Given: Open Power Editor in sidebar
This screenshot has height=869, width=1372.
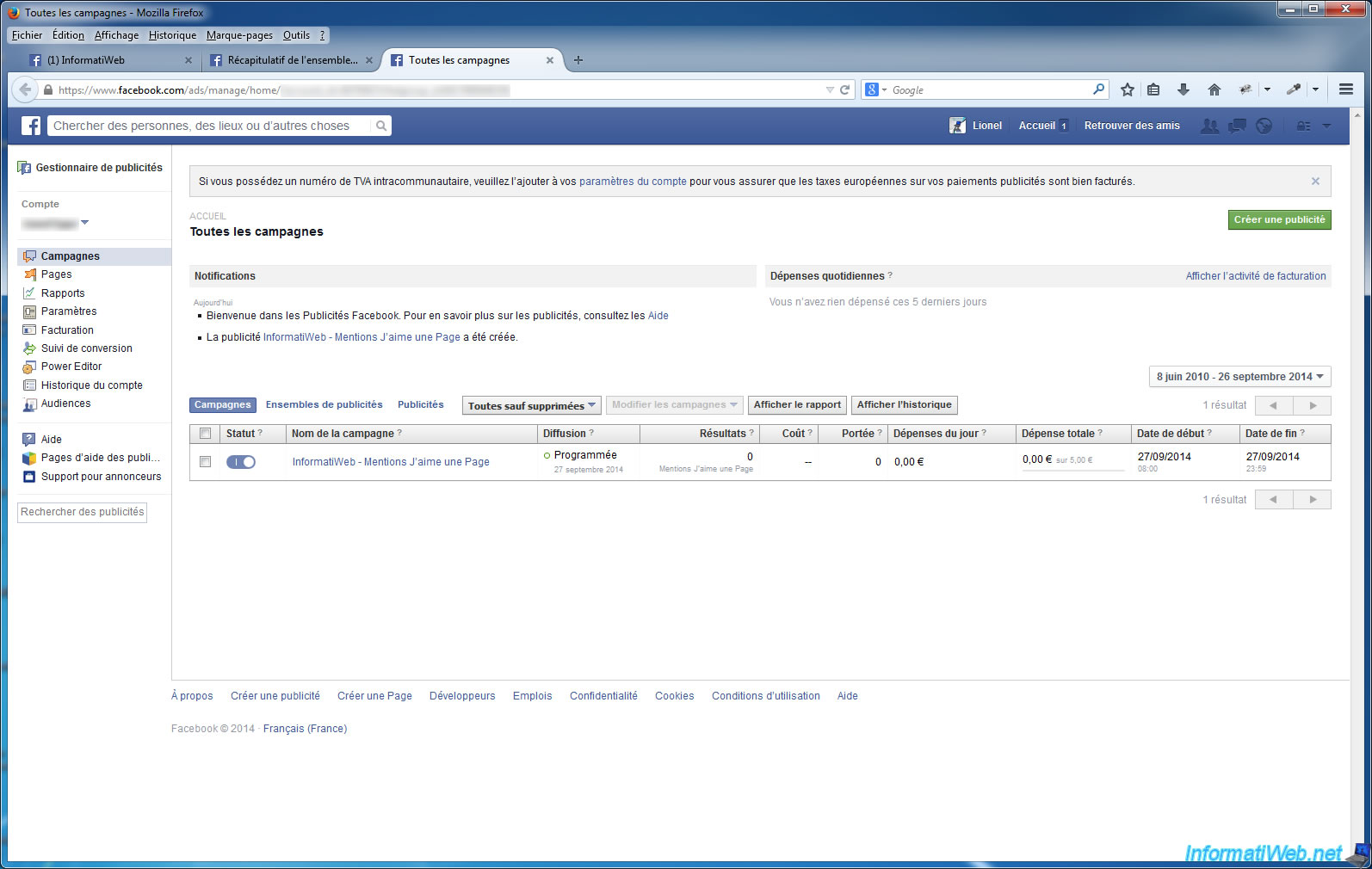Looking at the screenshot, I should (x=71, y=367).
